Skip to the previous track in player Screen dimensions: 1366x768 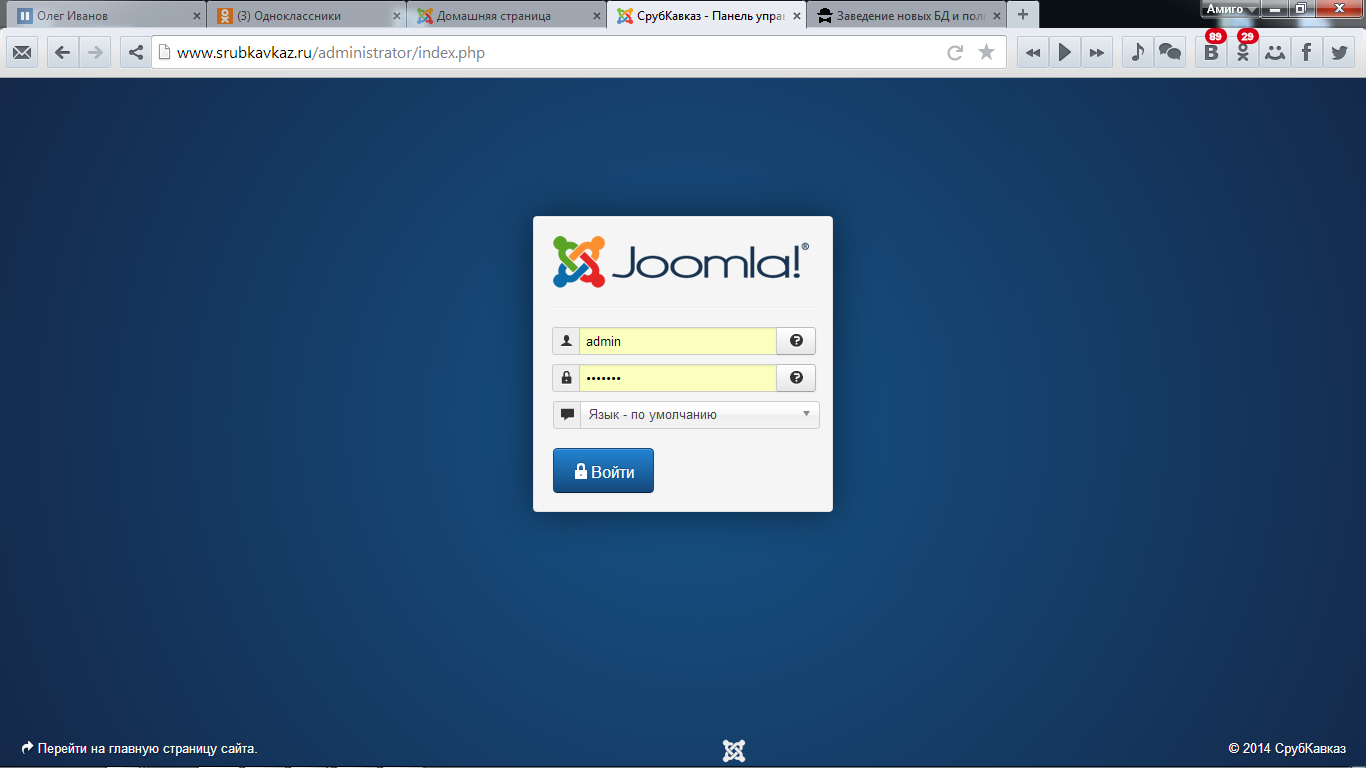pyautogui.click(x=1033, y=53)
